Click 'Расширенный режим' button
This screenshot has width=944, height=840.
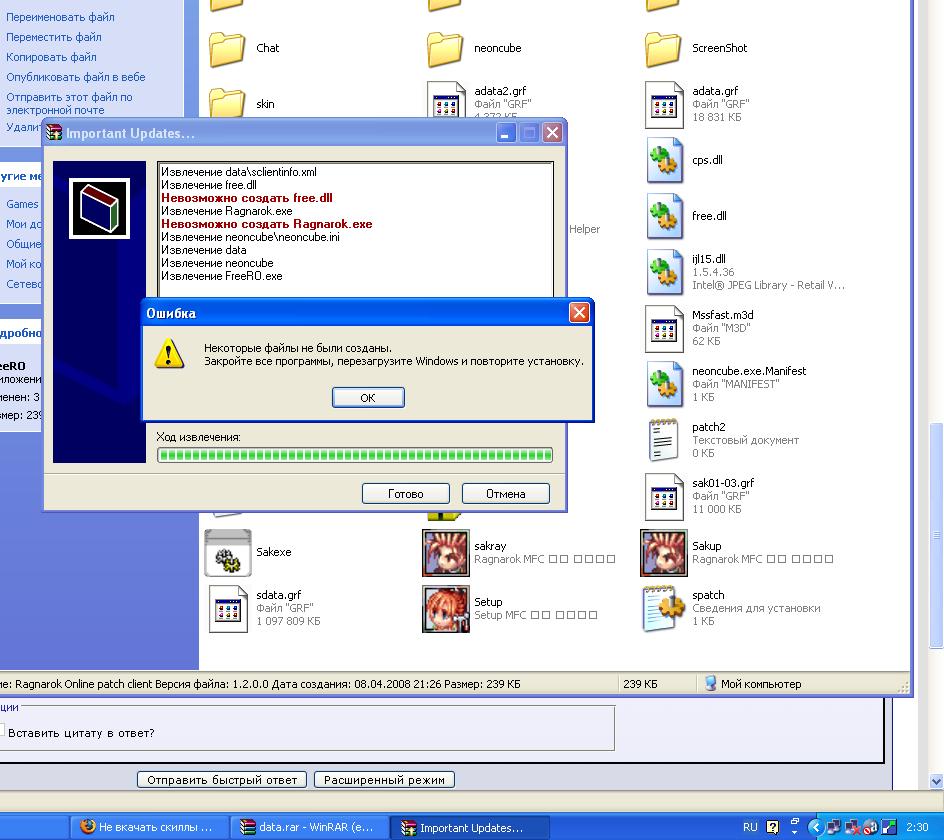384,780
